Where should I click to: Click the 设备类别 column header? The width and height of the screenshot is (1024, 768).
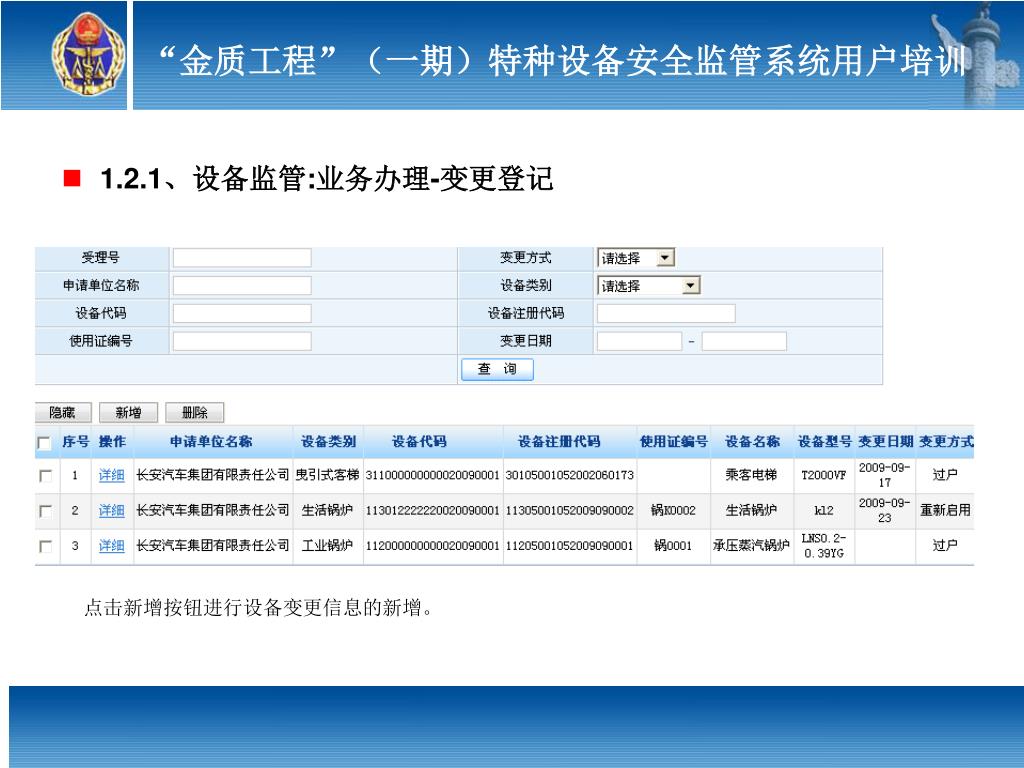(x=328, y=441)
